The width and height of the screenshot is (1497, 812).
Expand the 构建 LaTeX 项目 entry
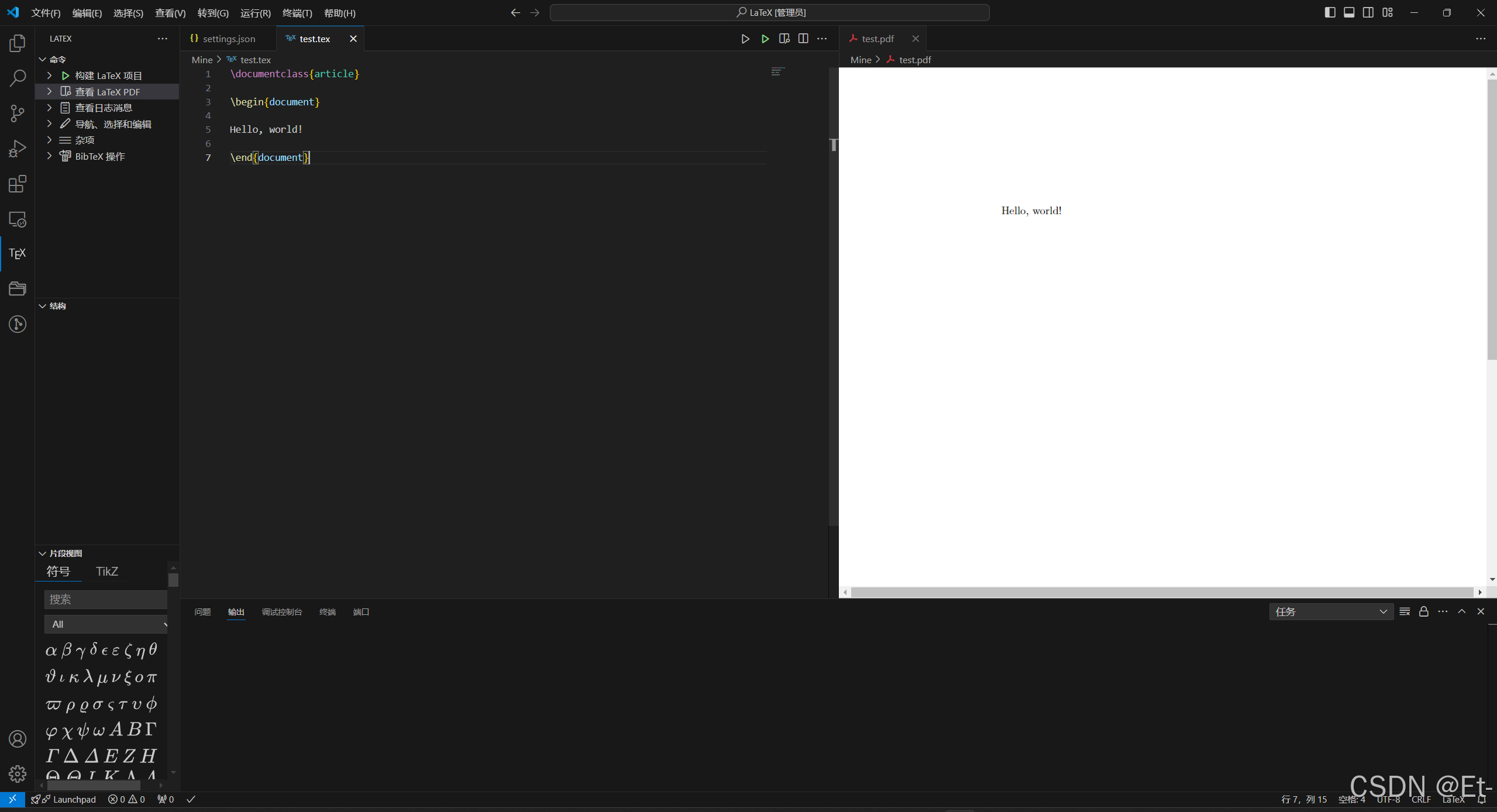[x=49, y=75]
